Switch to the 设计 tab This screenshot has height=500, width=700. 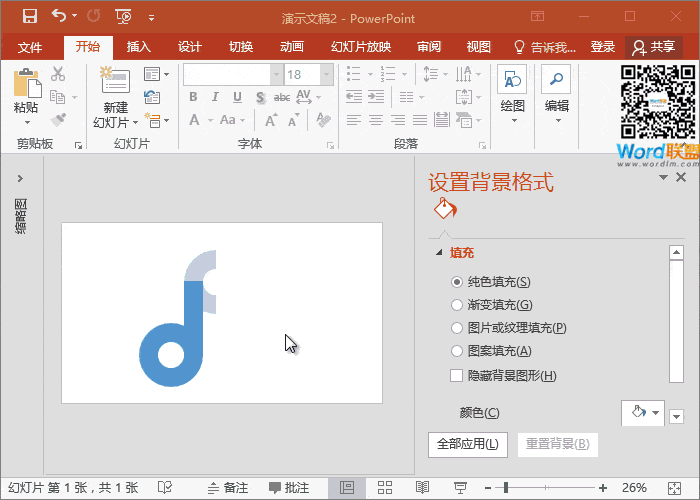pos(190,46)
